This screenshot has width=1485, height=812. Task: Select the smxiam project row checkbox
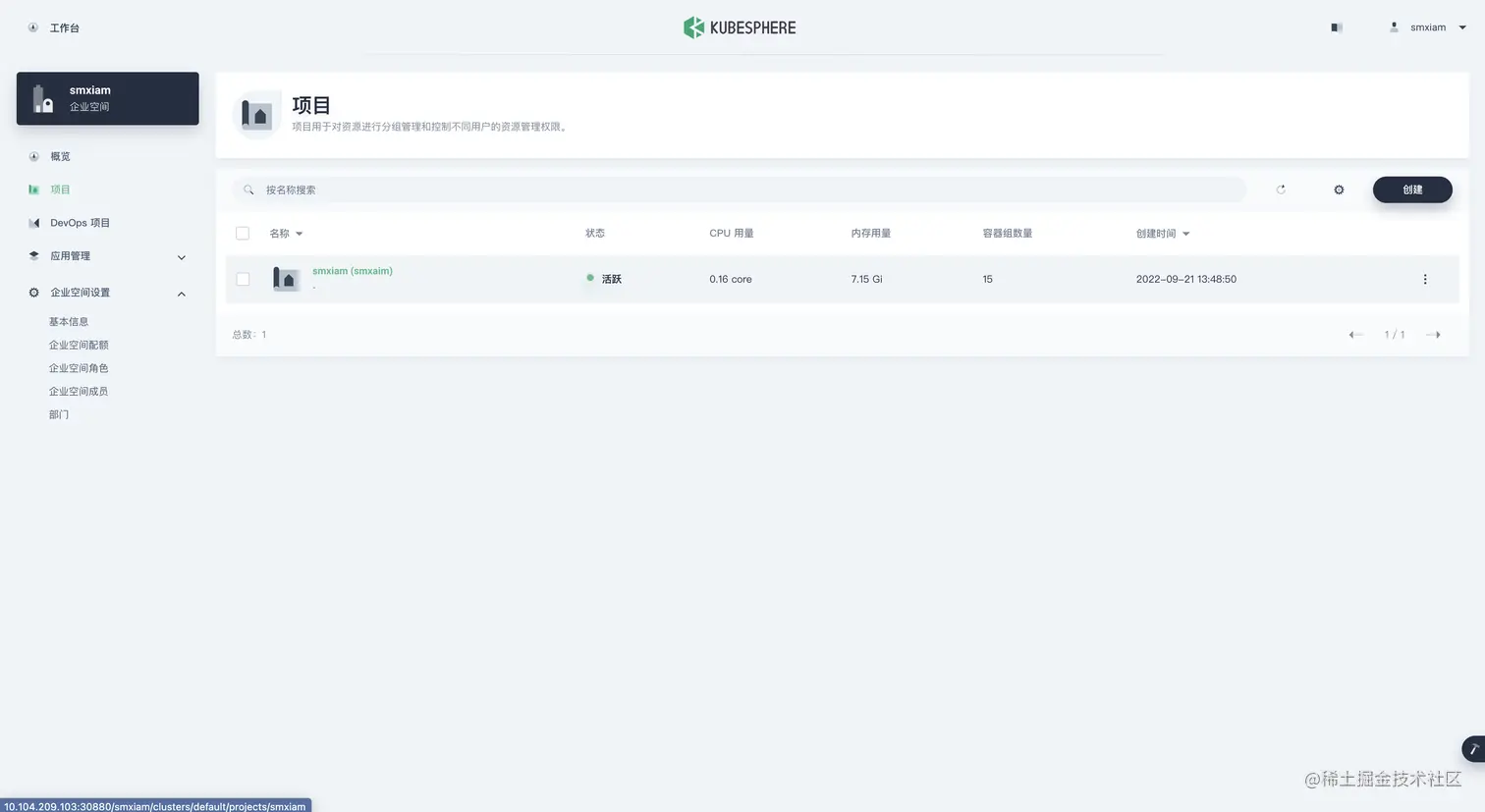(x=243, y=279)
